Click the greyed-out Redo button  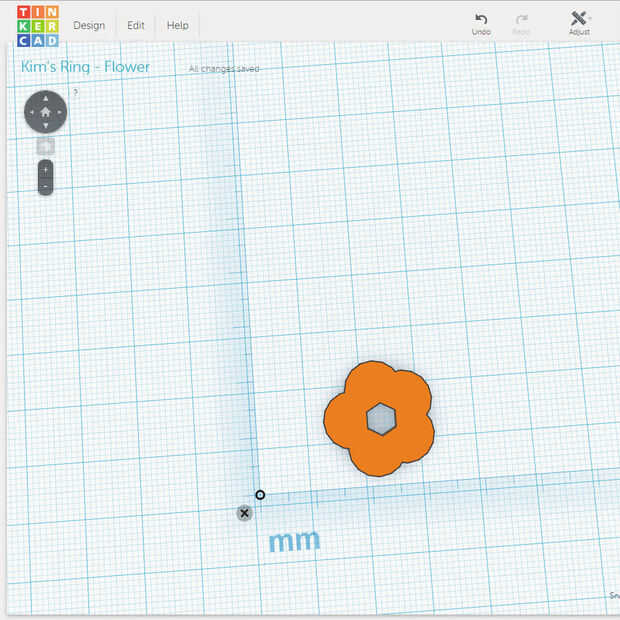coord(521,25)
